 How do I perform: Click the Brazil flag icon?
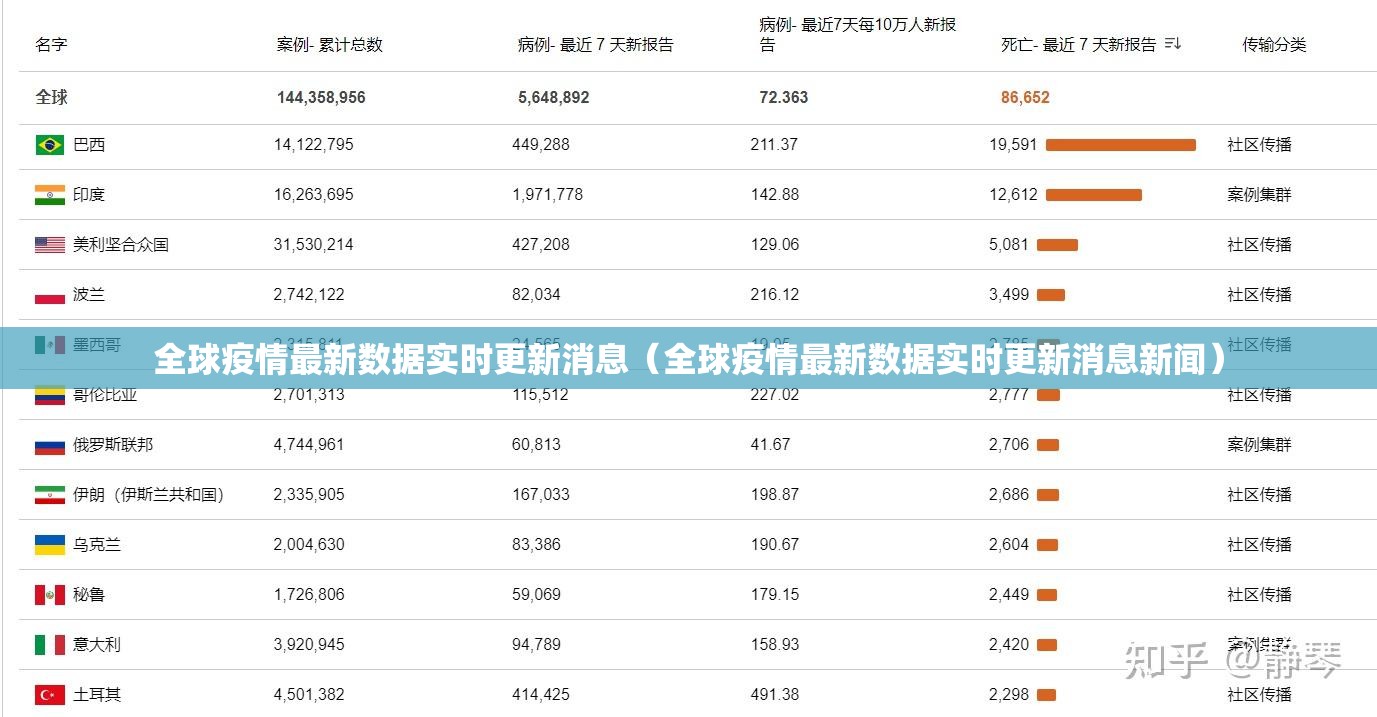[x=50, y=145]
